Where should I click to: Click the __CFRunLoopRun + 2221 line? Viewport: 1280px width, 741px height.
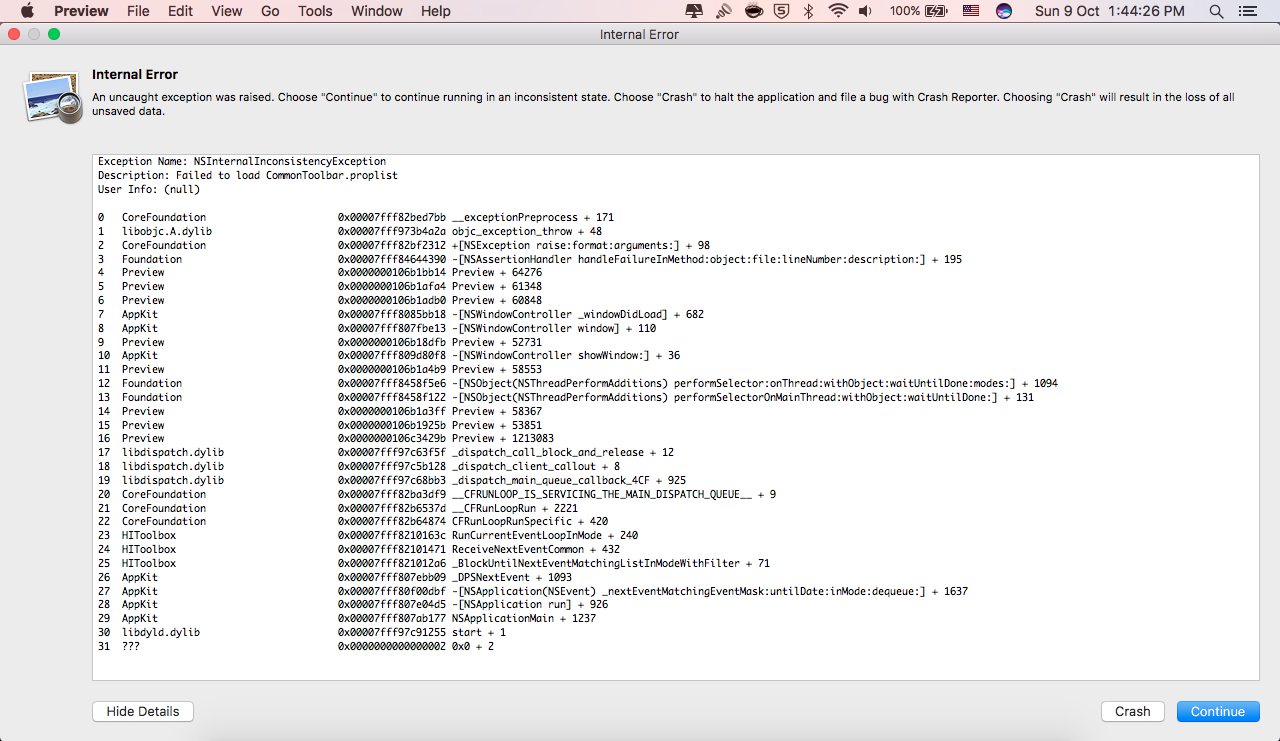pos(338,508)
